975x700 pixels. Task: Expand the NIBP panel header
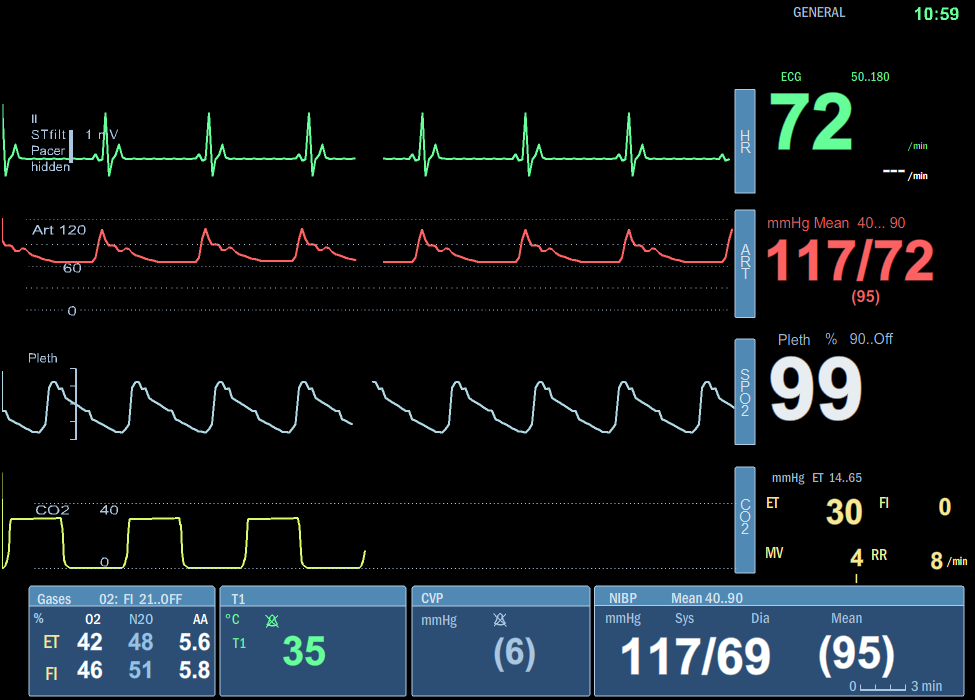pos(784,597)
